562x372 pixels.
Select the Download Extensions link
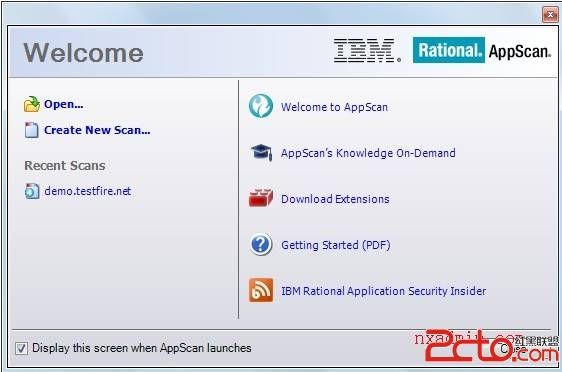point(335,199)
